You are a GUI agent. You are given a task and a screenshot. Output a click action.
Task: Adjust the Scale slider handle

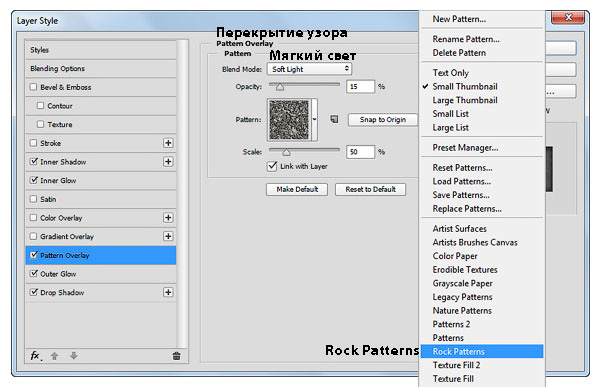pyautogui.click(x=286, y=152)
